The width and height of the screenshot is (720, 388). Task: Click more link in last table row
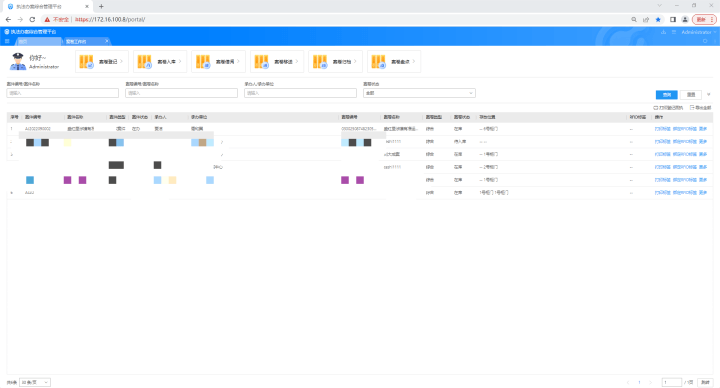coord(703,193)
